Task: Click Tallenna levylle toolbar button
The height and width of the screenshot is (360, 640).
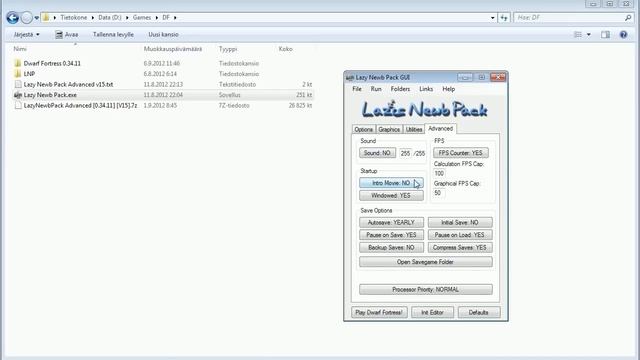Action: pos(113,35)
